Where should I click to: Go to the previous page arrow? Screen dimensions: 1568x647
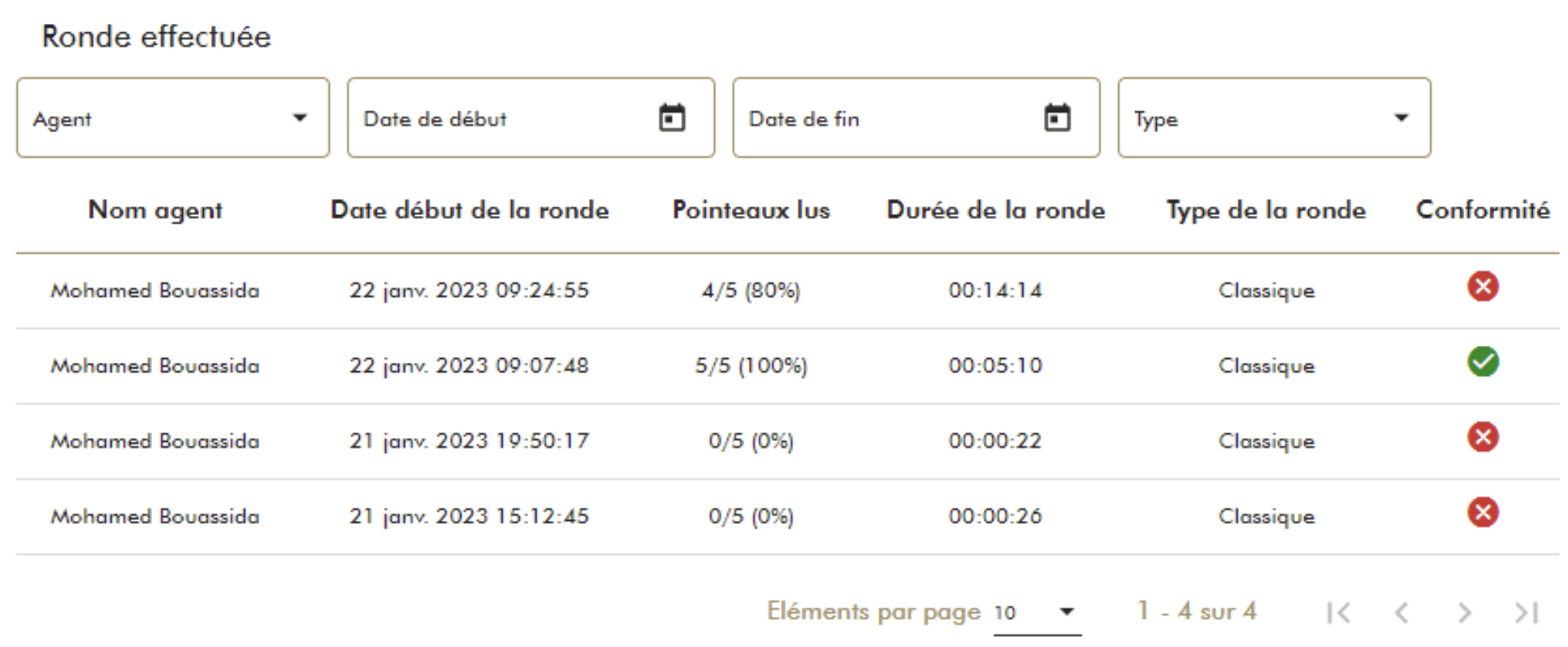1401,612
